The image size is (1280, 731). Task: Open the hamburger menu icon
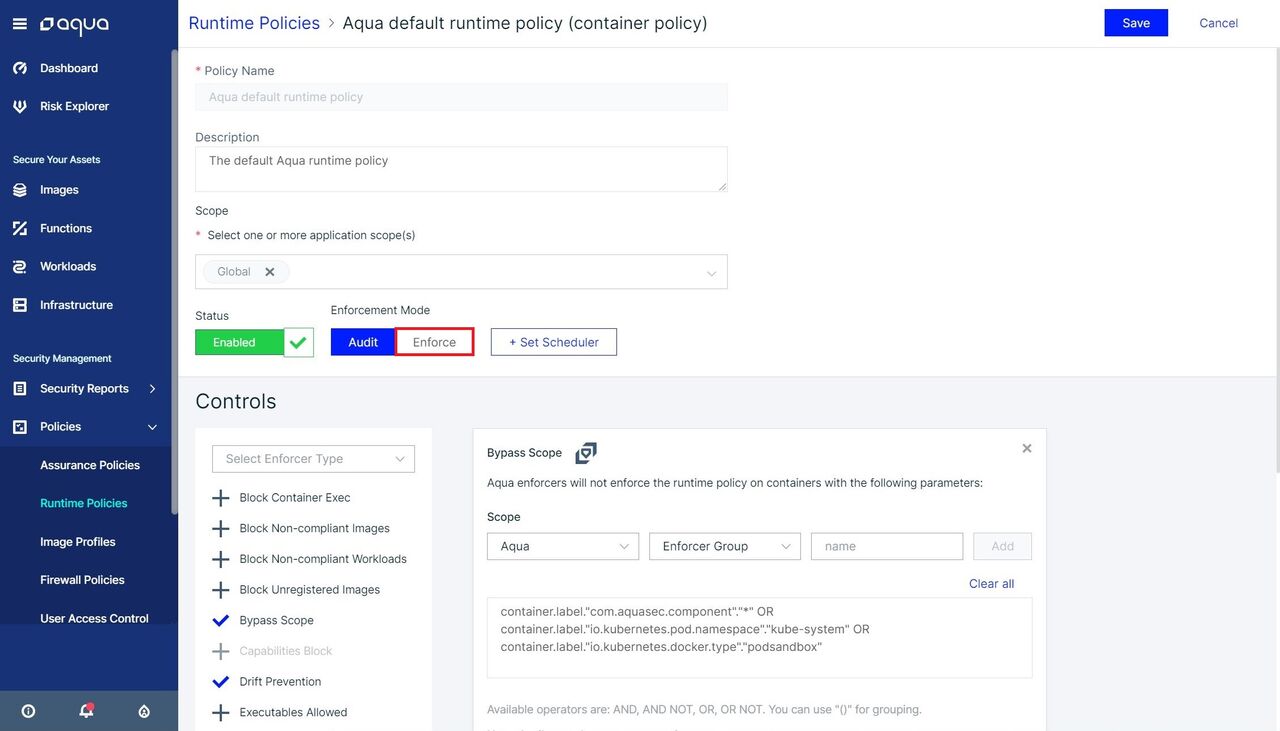coord(19,24)
